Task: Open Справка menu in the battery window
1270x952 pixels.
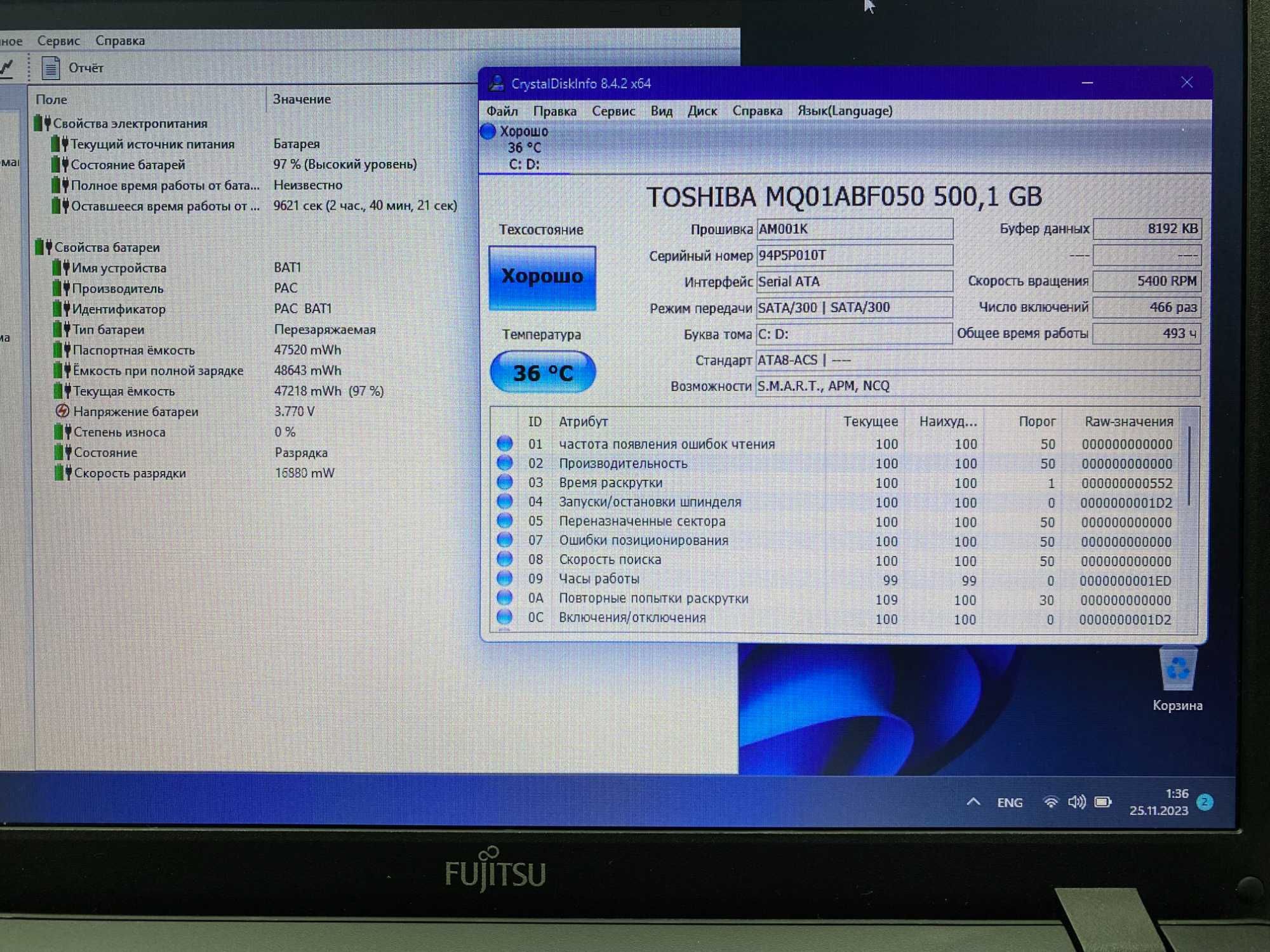Action: pos(120,41)
